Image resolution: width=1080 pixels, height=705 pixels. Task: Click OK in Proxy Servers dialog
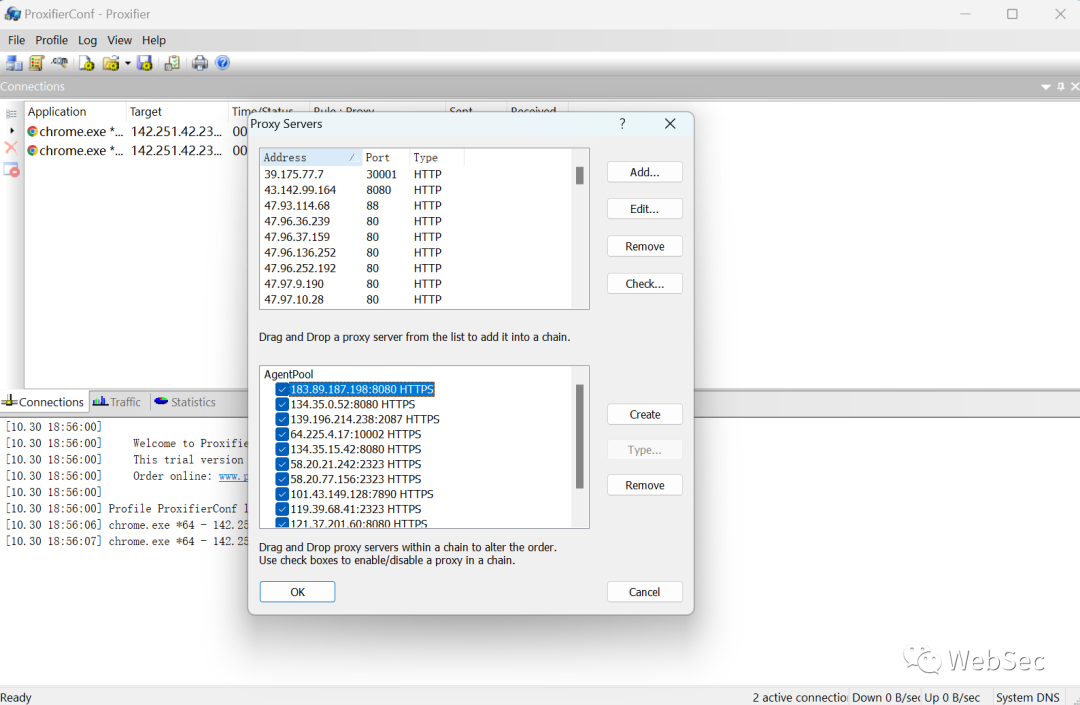click(298, 592)
